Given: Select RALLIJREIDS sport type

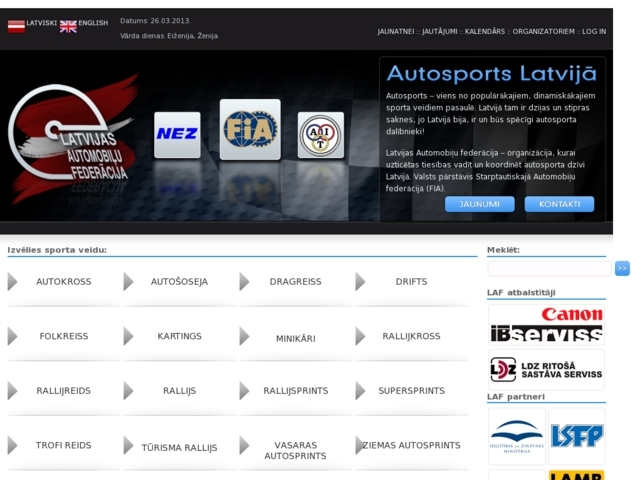Looking at the screenshot, I should pos(64,391).
